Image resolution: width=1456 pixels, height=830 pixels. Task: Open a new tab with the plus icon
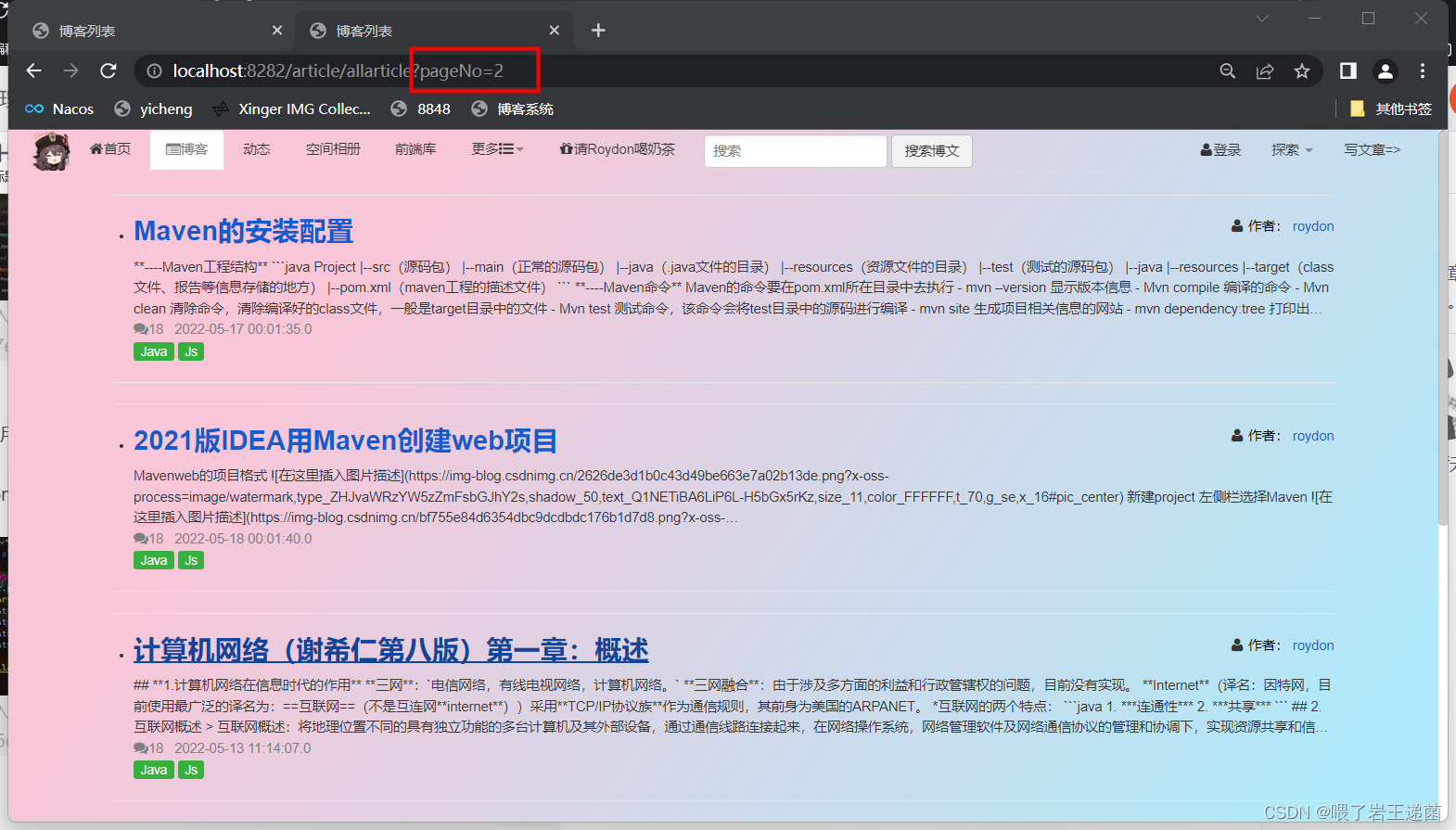tap(598, 31)
